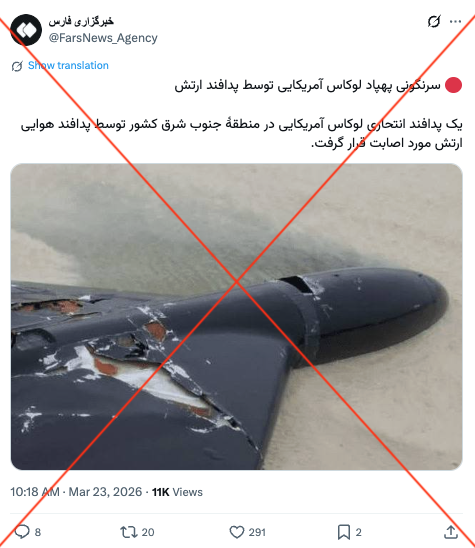The image size is (475, 548).
Task: Open the Fars News Agency profile avatar
Action: (x=26, y=30)
